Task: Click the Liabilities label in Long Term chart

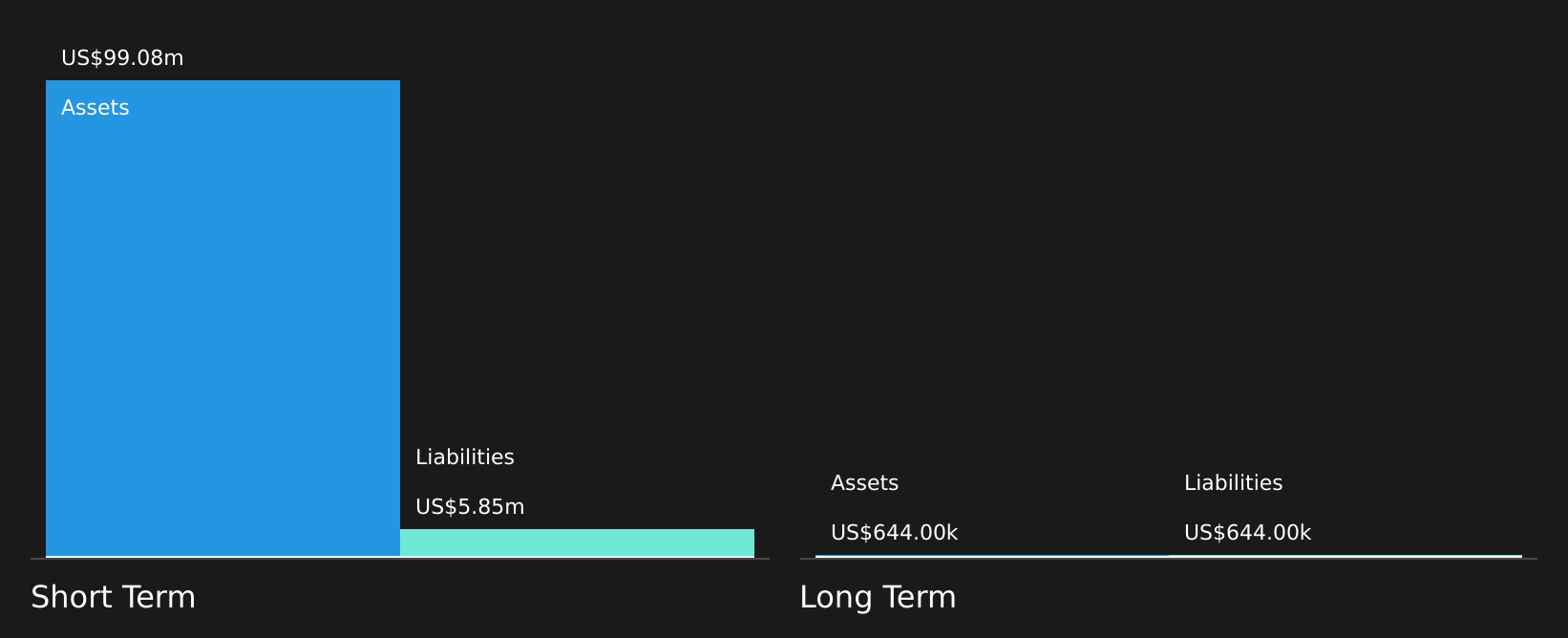Action: coord(1234,483)
